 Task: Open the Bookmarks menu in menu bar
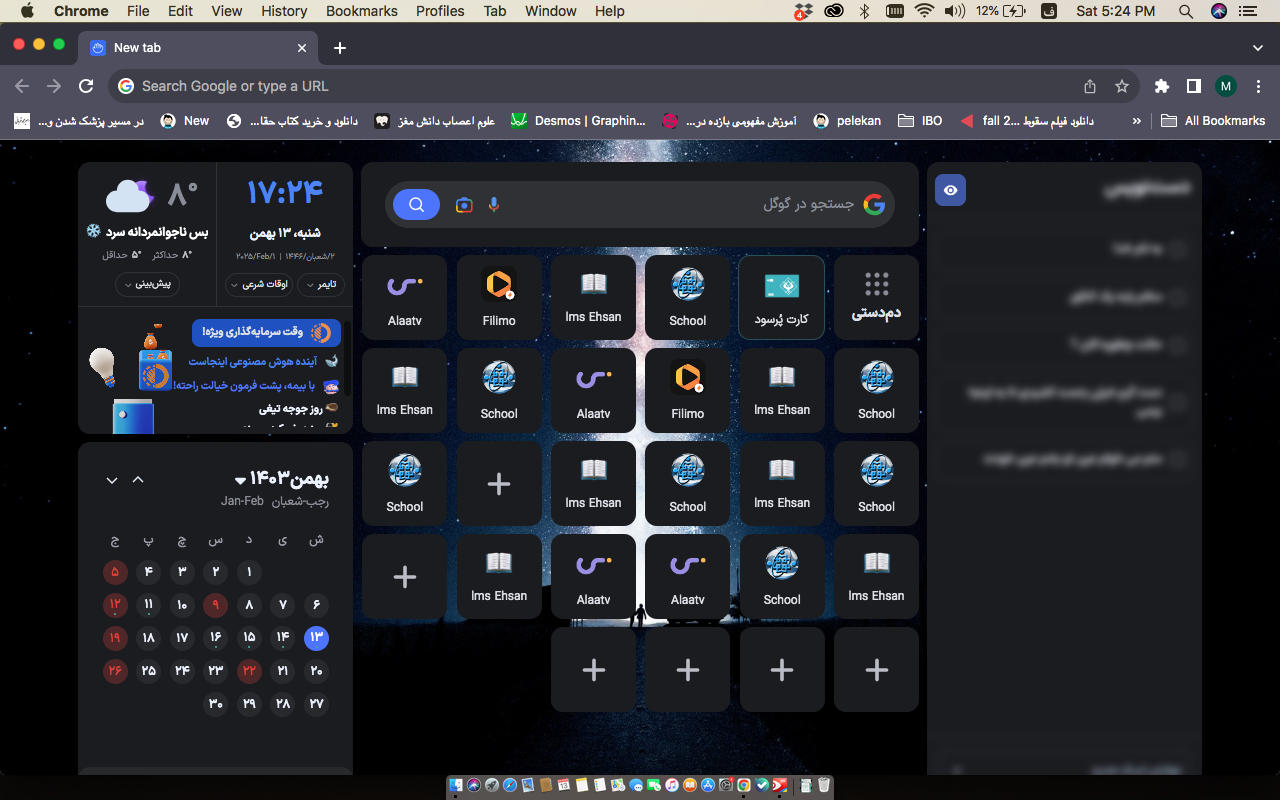click(361, 11)
